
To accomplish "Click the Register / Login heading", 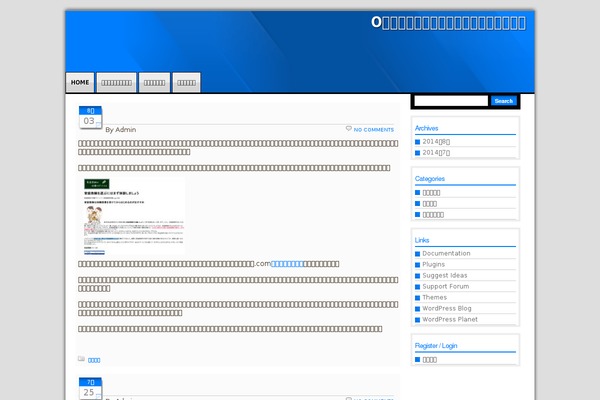I will pos(436,346).
